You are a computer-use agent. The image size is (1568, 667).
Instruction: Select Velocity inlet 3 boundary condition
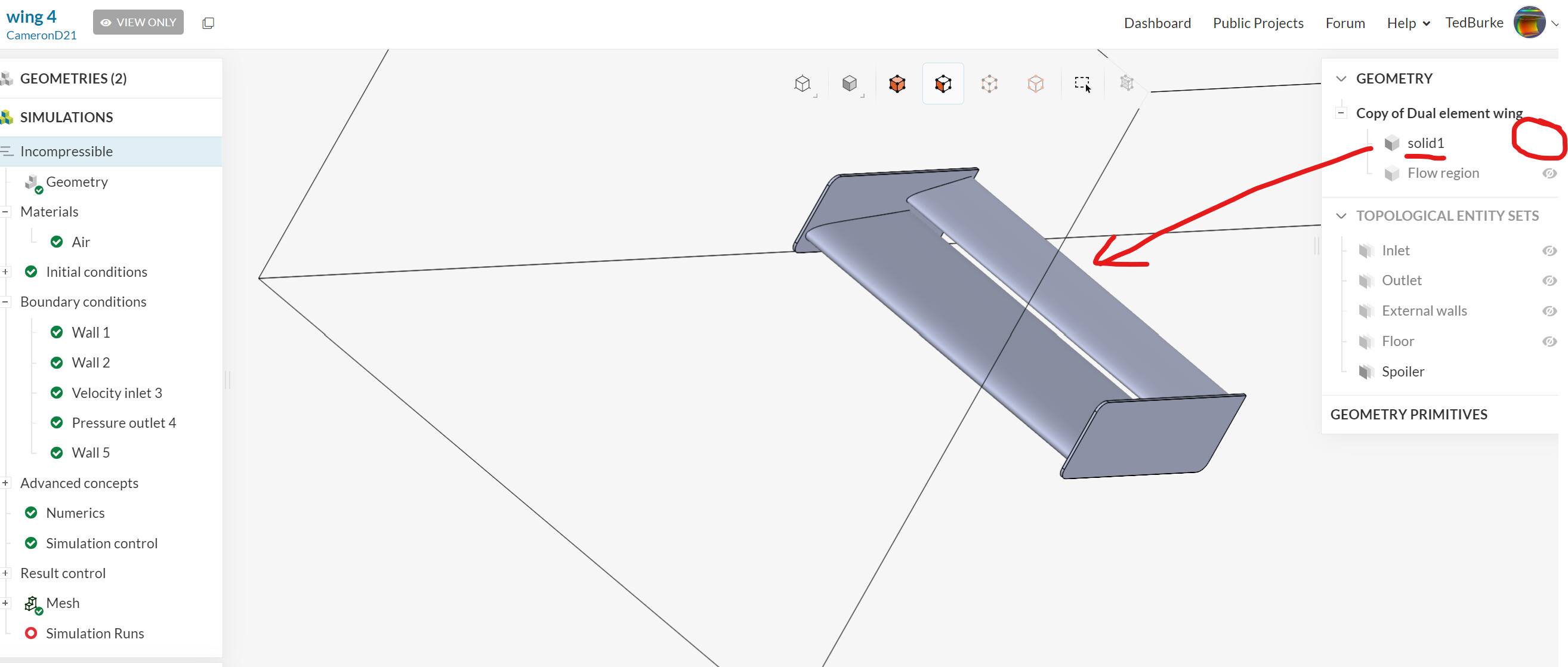[117, 393]
